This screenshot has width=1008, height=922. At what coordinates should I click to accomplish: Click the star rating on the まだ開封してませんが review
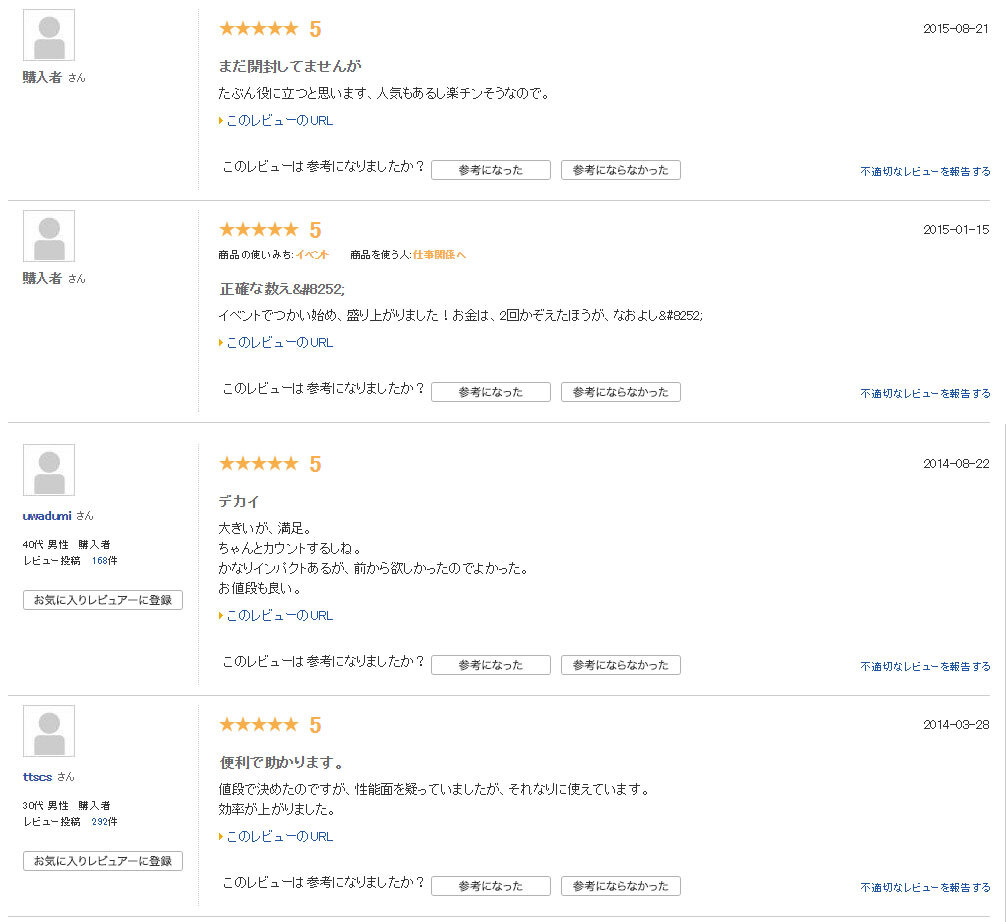pos(258,29)
